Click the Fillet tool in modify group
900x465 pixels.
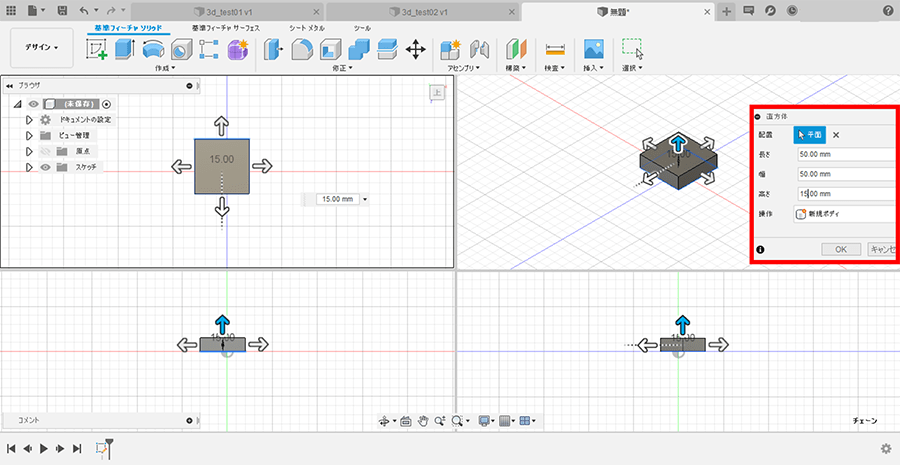click(302, 49)
